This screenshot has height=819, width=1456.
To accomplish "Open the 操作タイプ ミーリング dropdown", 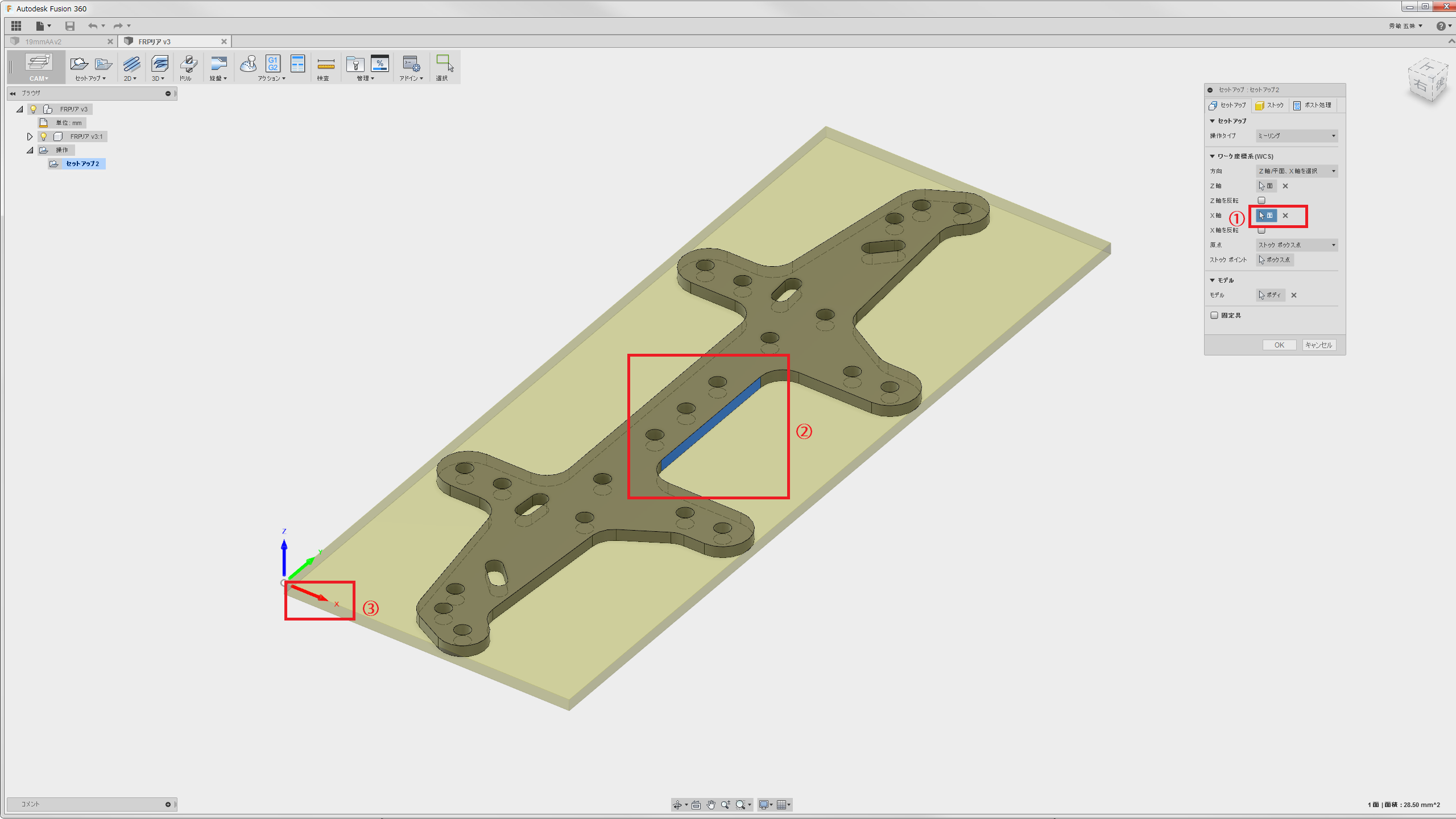I will (1296, 136).
